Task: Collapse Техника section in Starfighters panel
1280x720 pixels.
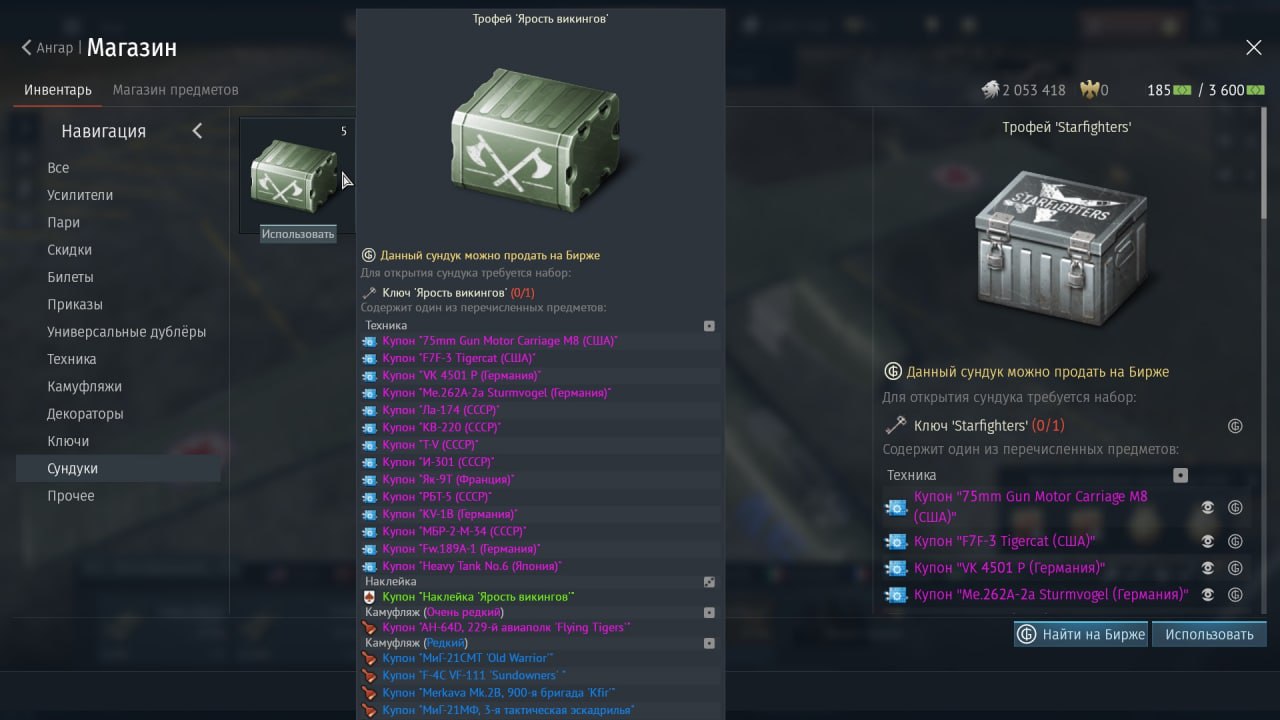Action: (x=1180, y=476)
